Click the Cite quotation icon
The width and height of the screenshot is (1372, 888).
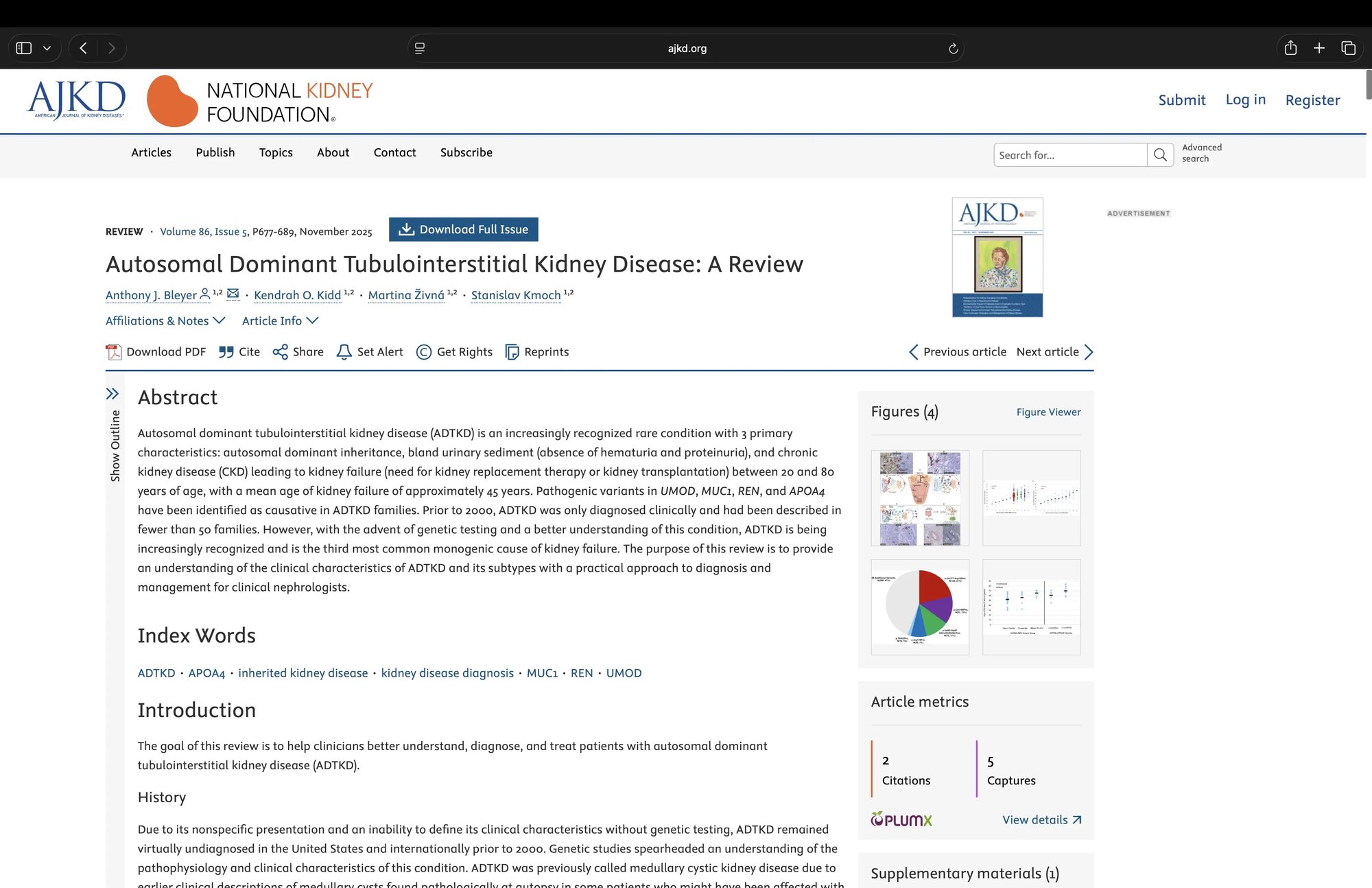226,352
